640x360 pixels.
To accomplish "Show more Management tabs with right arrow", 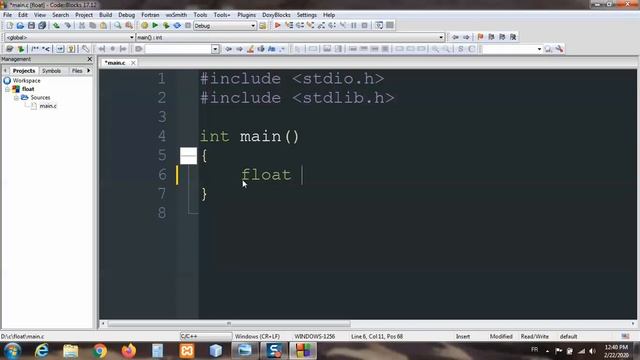I will tap(89, 71).
